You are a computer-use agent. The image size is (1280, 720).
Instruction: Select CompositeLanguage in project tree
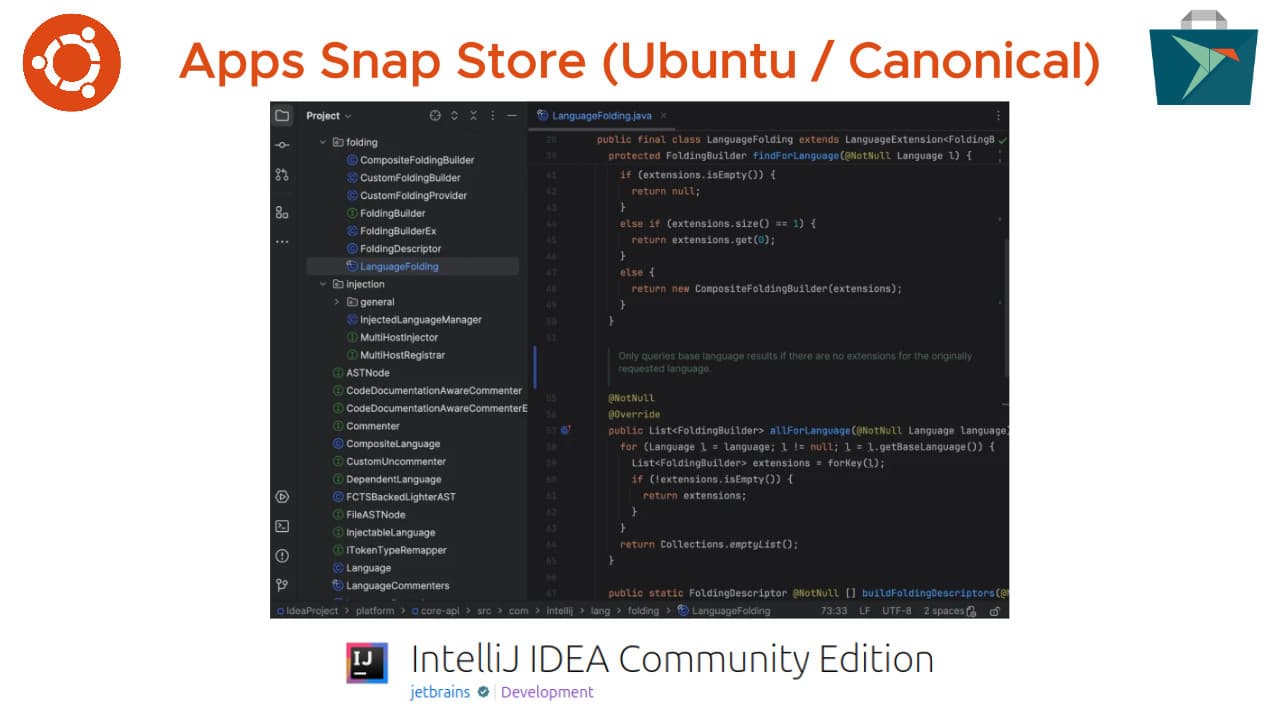tap(386, 444)
